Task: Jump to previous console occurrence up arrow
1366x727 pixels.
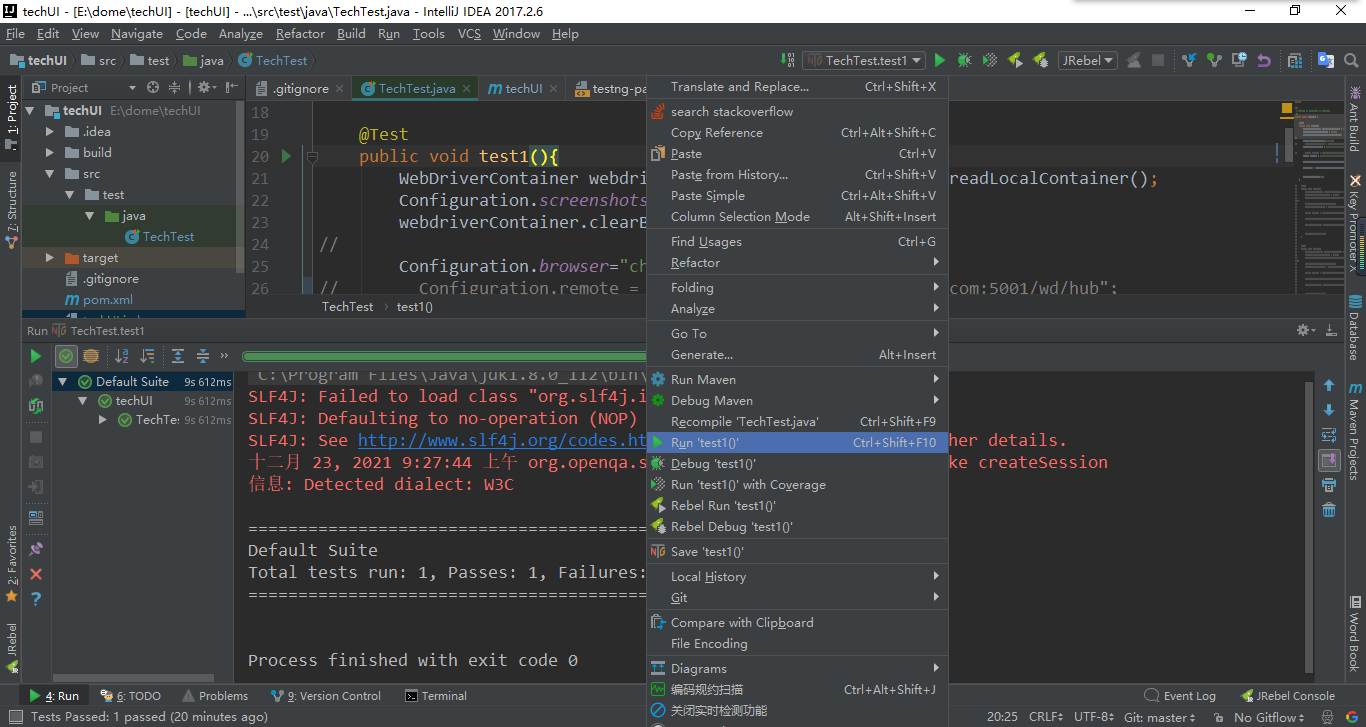Action: (x=1329, y=385)
